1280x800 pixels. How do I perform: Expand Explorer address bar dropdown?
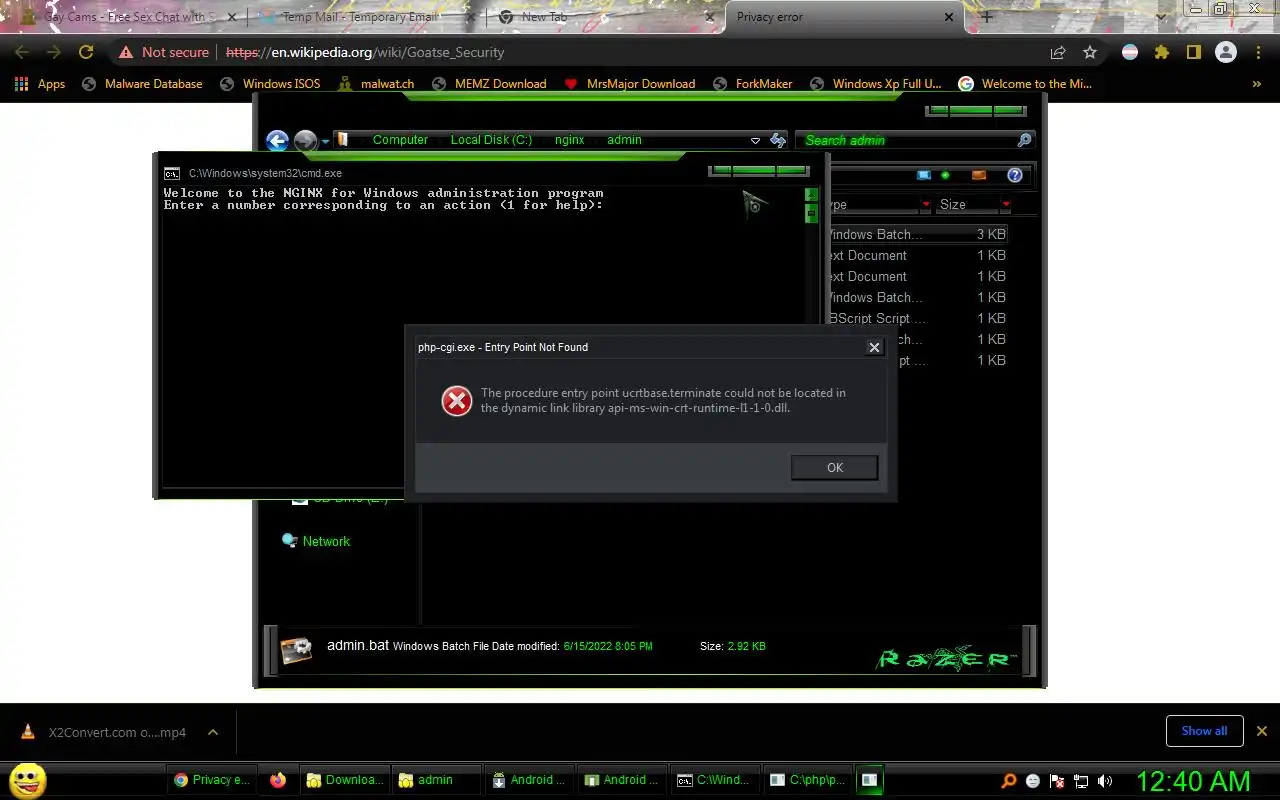pyautogui.click(x=755, y=141)
